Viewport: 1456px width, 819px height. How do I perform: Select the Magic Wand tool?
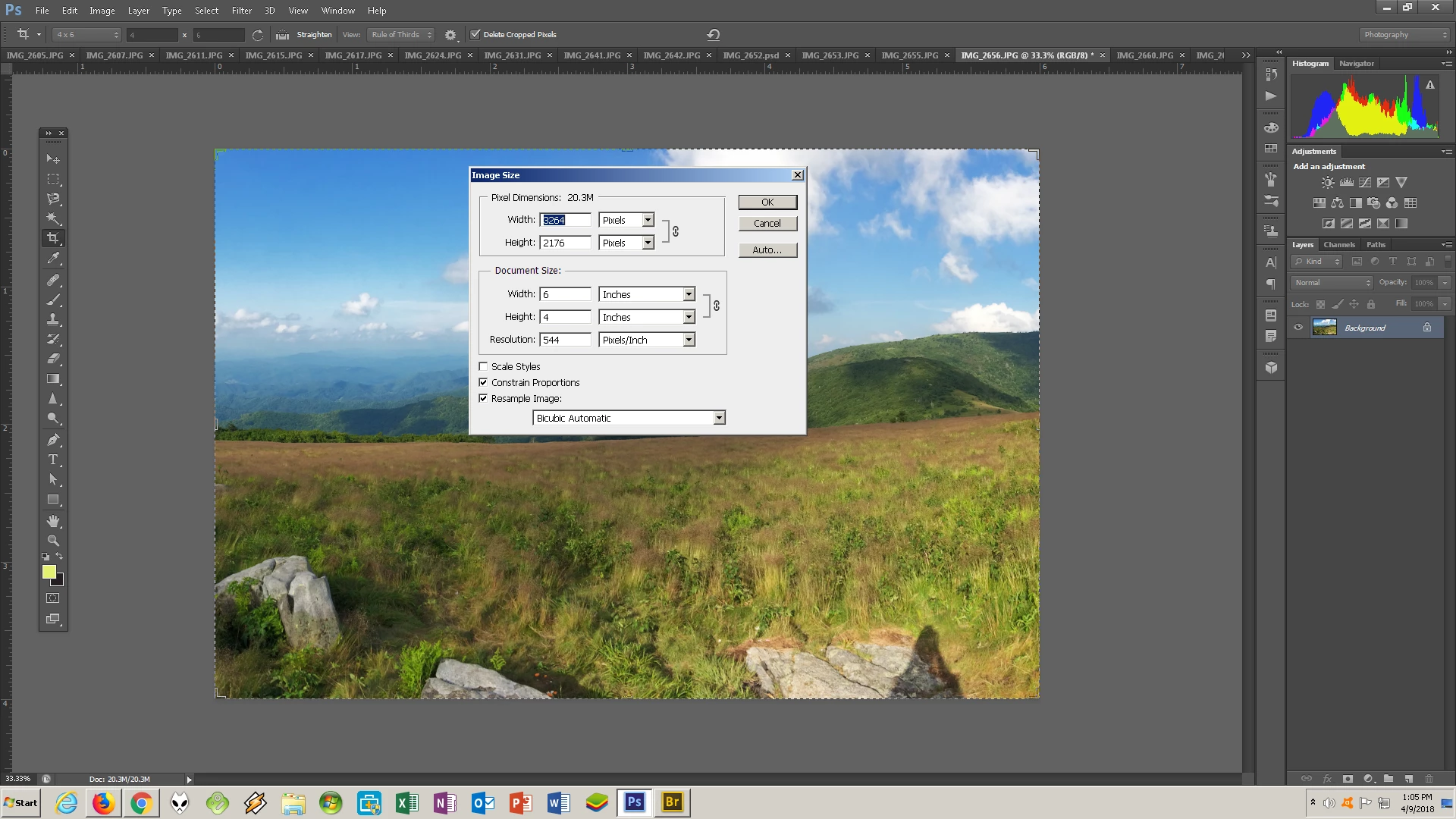(53, 218)
